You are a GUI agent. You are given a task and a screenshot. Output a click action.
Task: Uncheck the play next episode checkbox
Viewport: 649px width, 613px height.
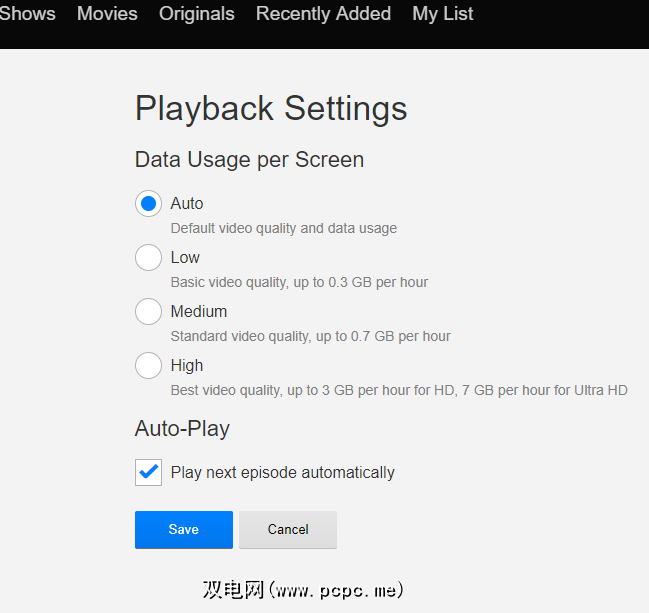[148, 472]
